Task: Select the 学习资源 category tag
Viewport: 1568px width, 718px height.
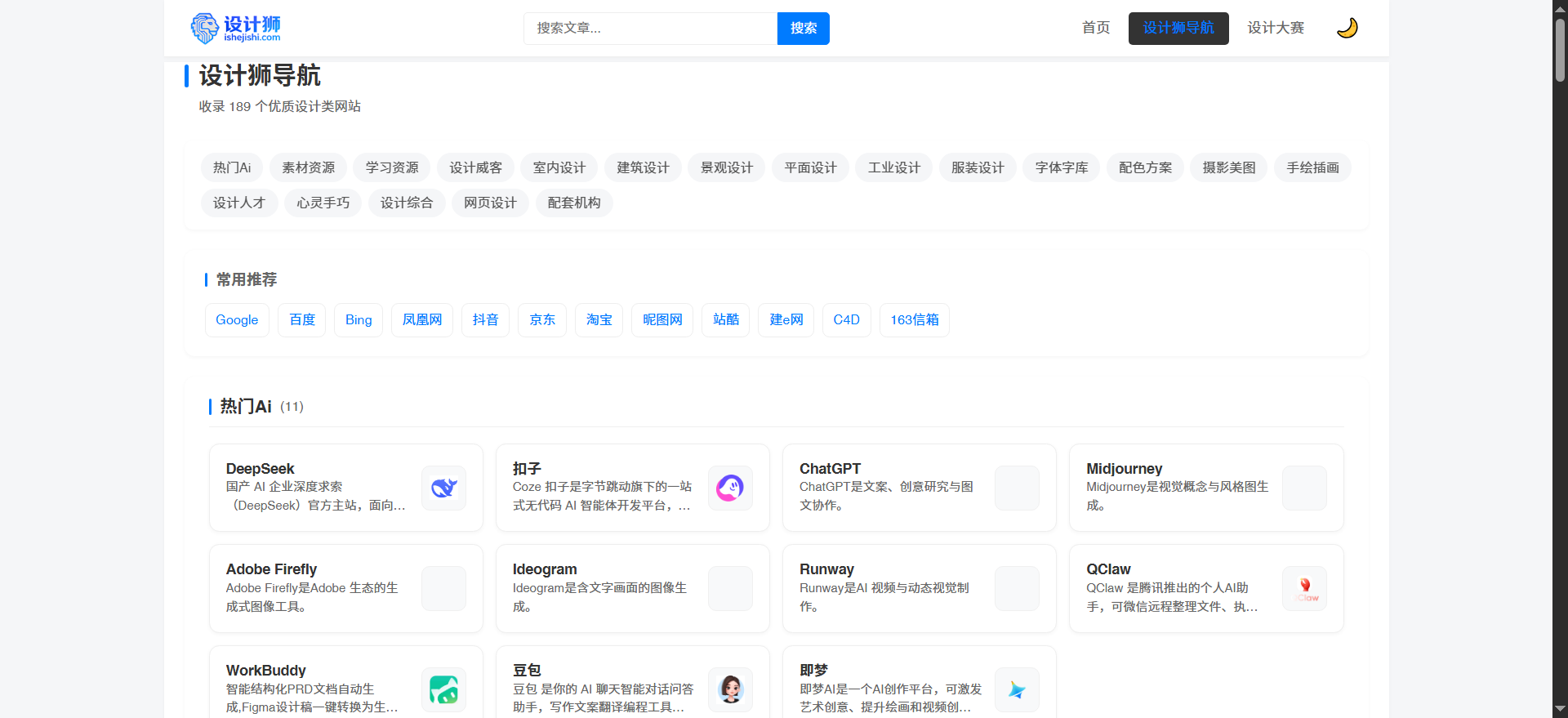Action: [392, 167]
